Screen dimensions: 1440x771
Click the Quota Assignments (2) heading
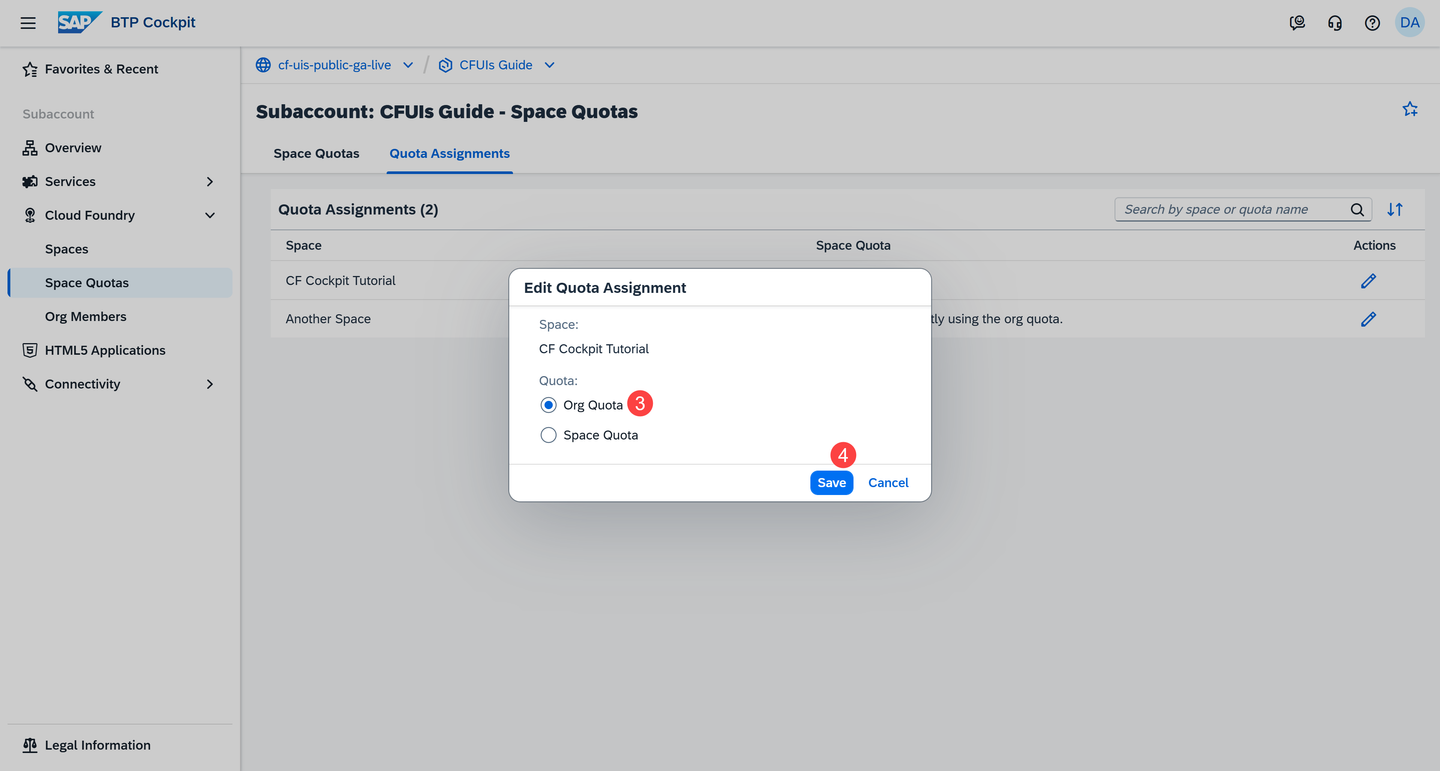[x=358, y=210]
